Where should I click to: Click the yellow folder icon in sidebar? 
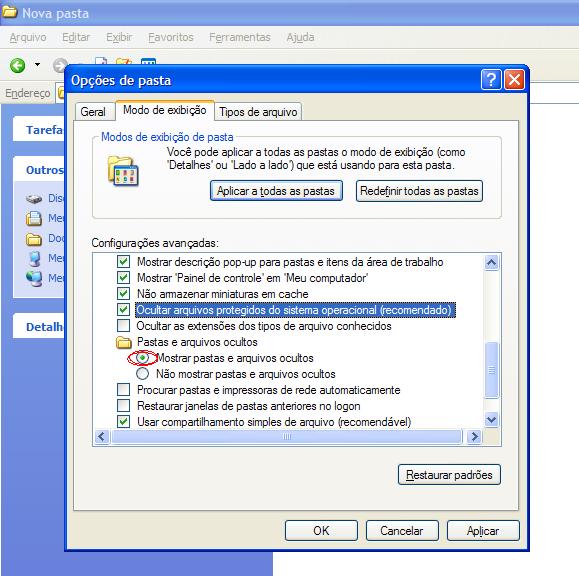pos(34,239)
